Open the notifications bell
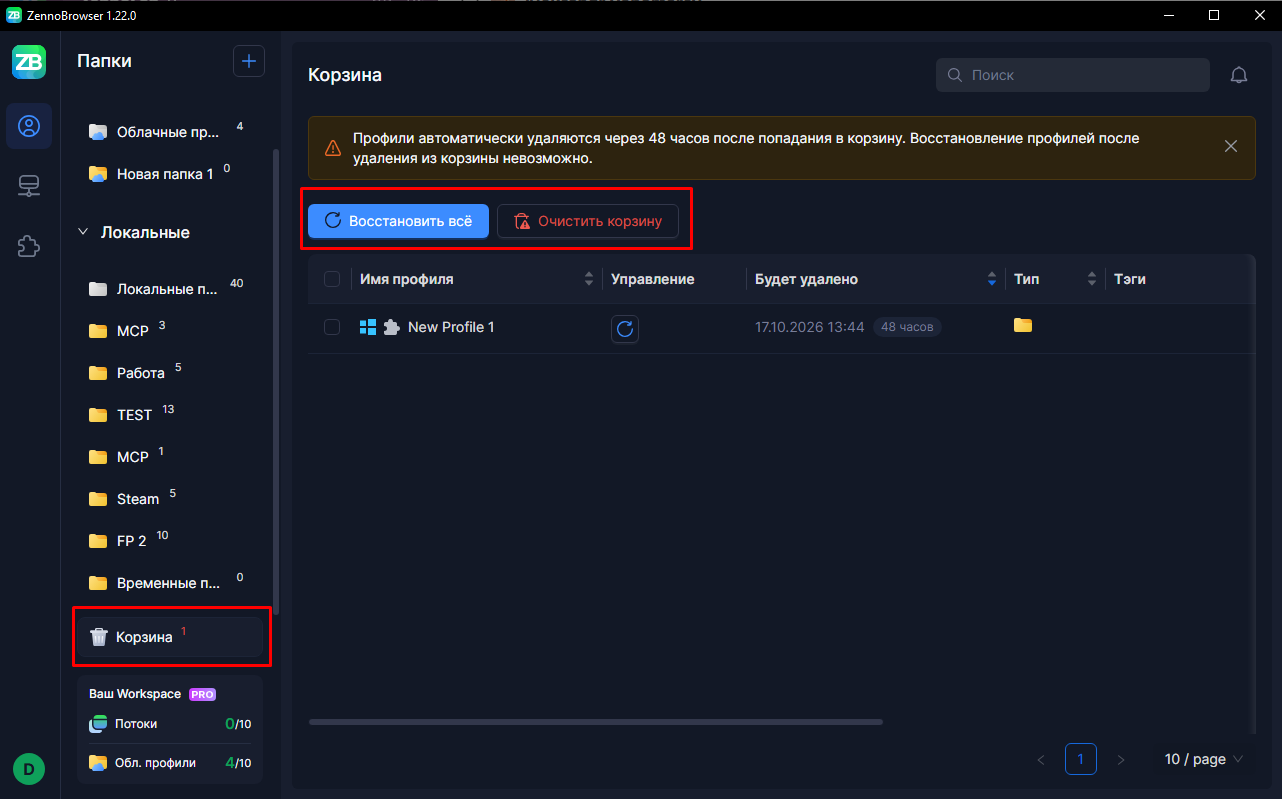The height and width of the screenshot is (799, 1282). click(1239, 75)
